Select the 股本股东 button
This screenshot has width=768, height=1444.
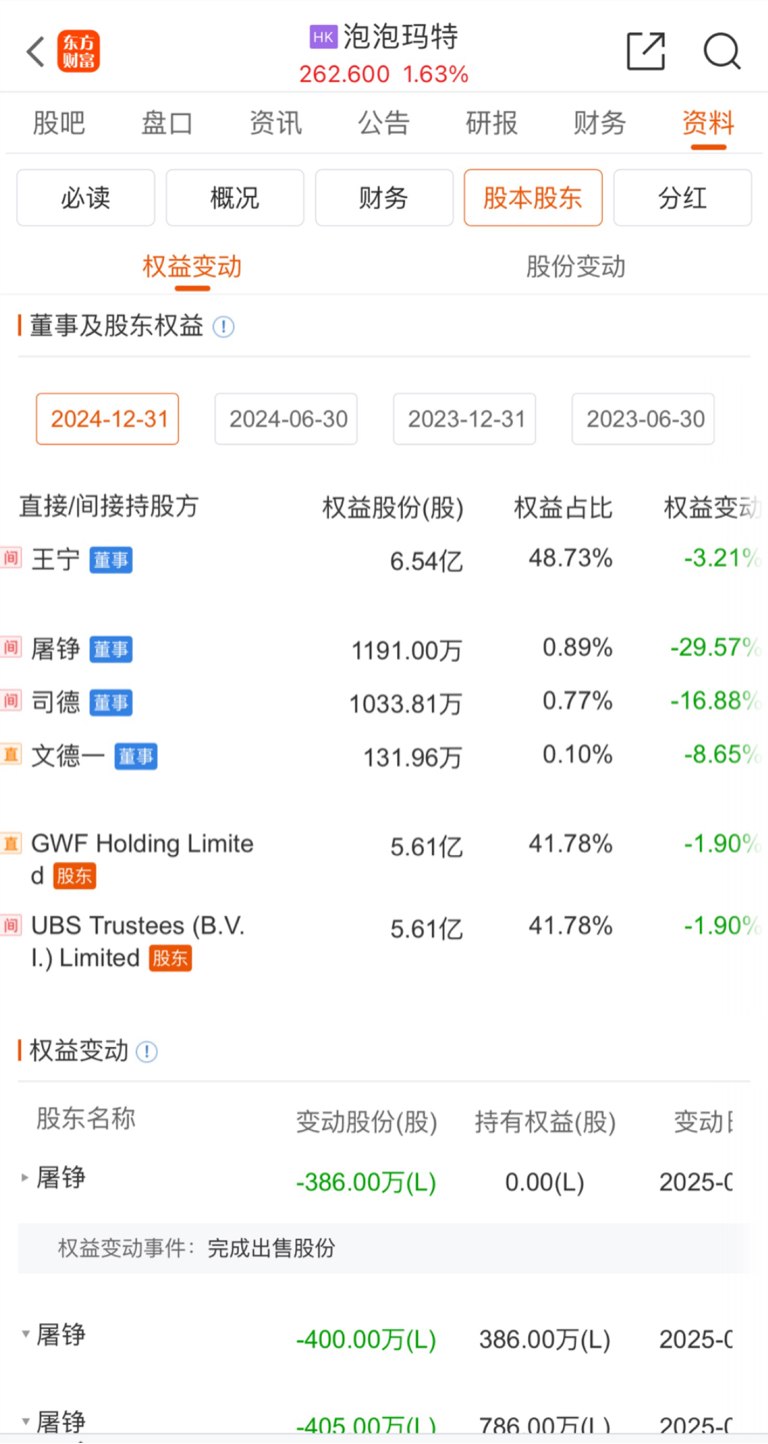tap(533, 198)
